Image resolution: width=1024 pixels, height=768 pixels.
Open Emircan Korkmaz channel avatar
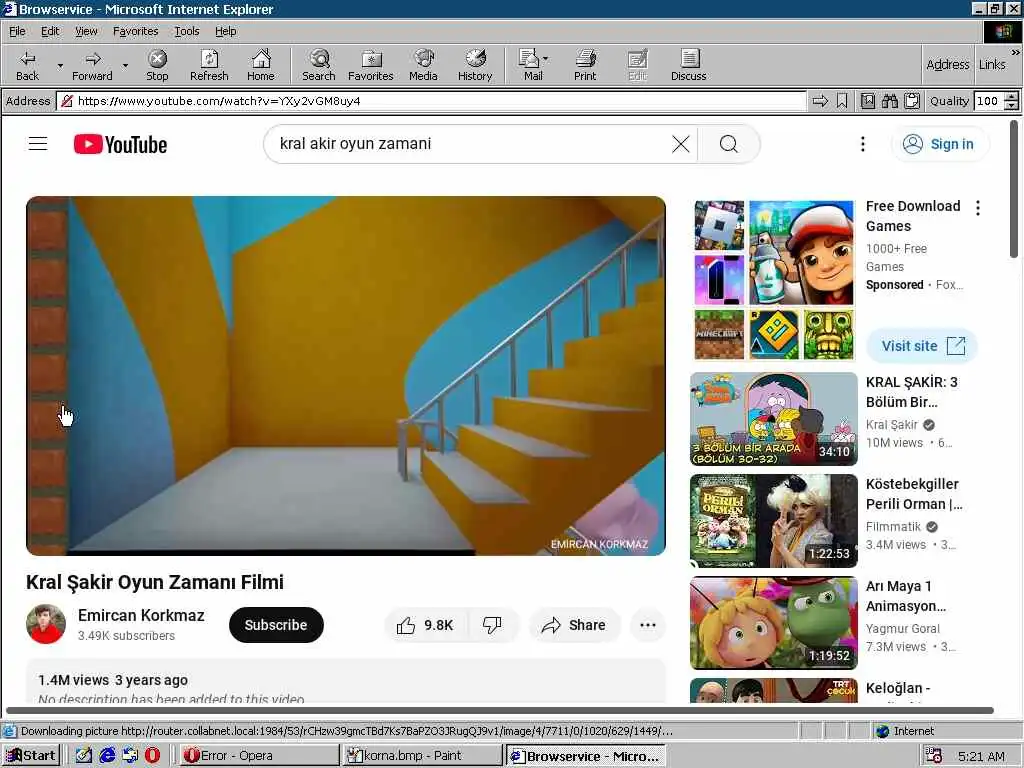46,624
